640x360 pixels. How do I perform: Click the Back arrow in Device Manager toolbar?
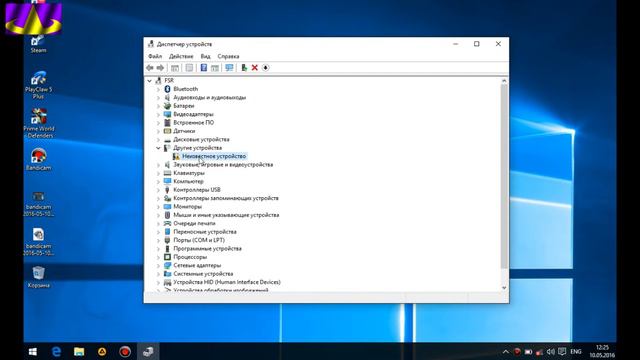click(x=150, y=68)
